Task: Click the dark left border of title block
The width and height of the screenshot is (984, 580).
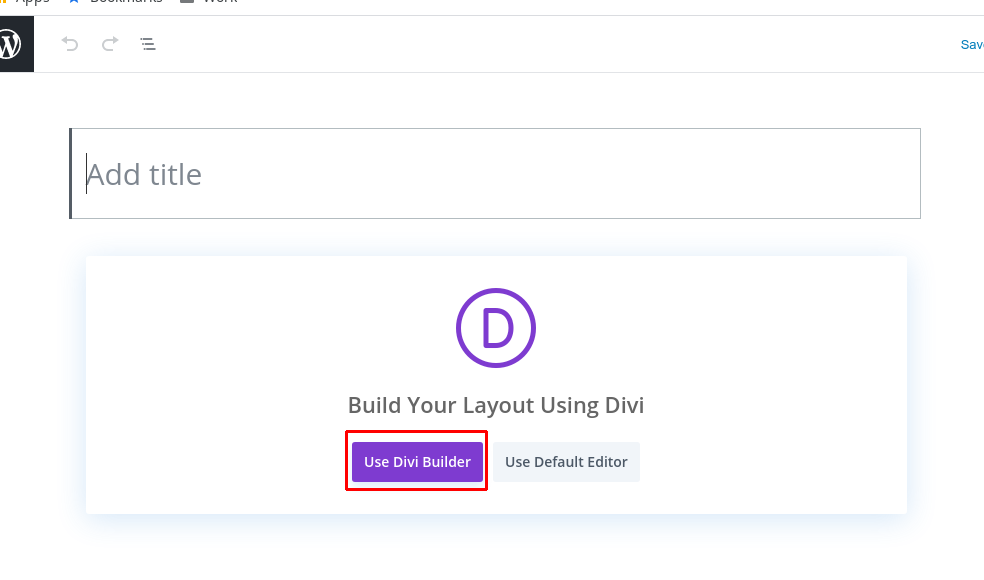Action: (x=70, y=174)
